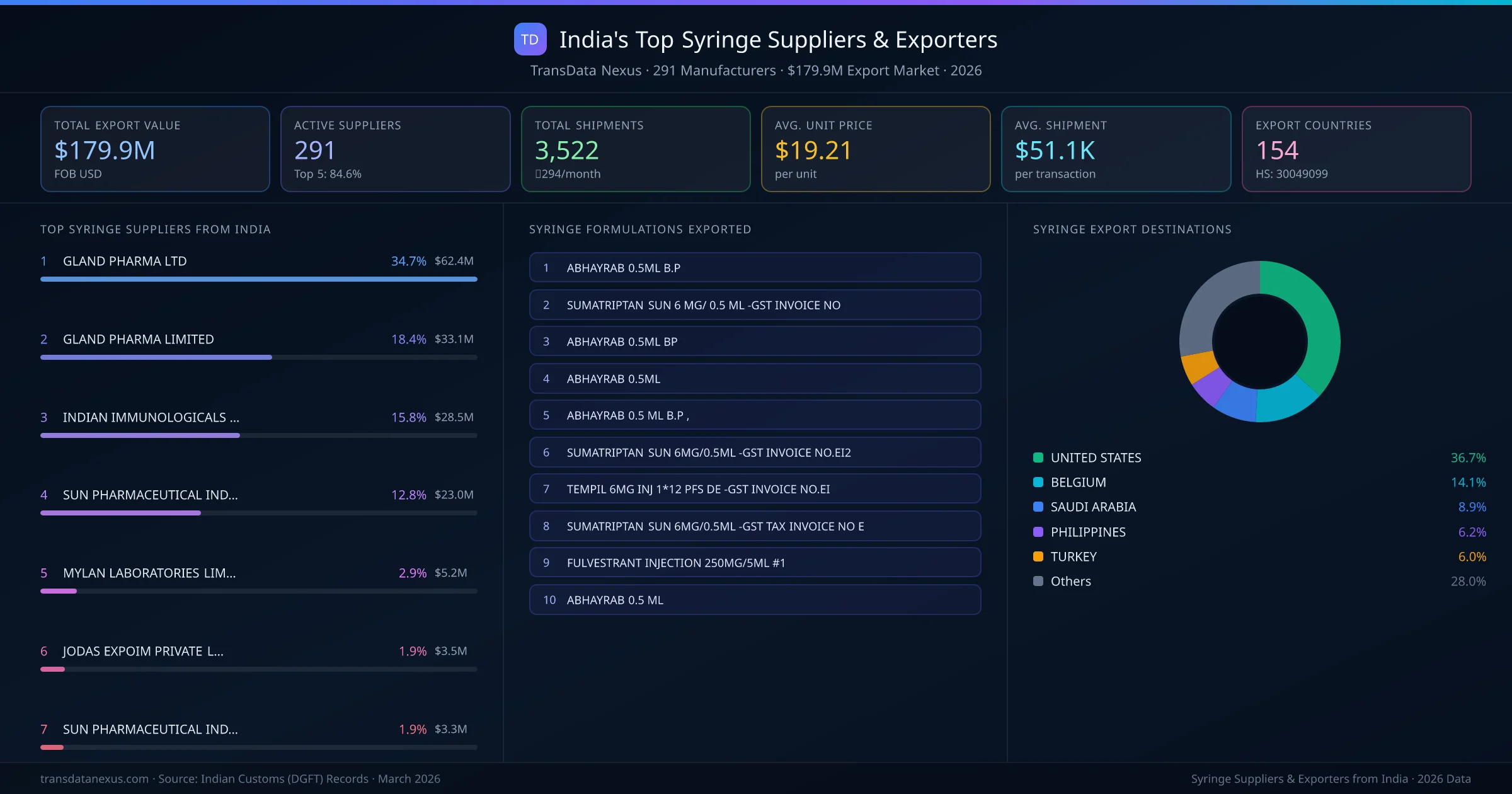This screenshot has height=794, width=1512.
Task: Expand the FULVESTRANT INJECTION 250MG/5ML entry
Action: point(755,563)
